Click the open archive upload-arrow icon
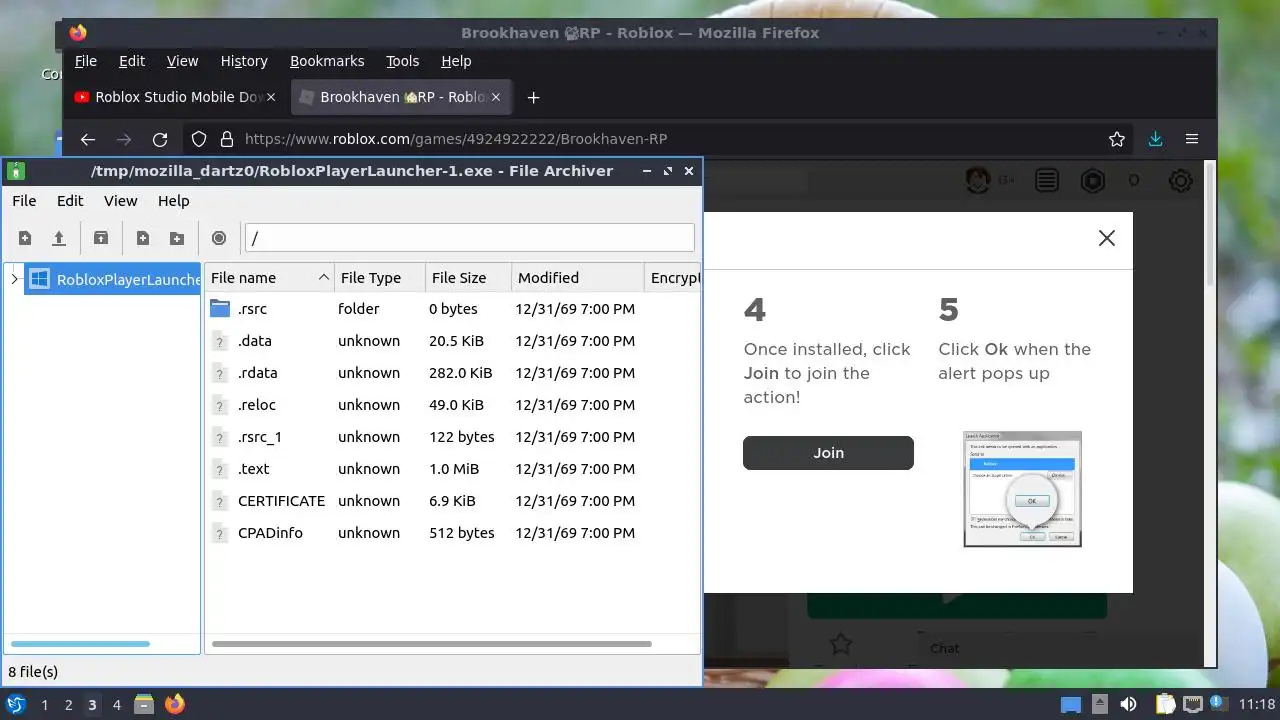Image resolution: width=1280 pixels, height=720 pixels. pyautogui.click(x=59, y=238)
